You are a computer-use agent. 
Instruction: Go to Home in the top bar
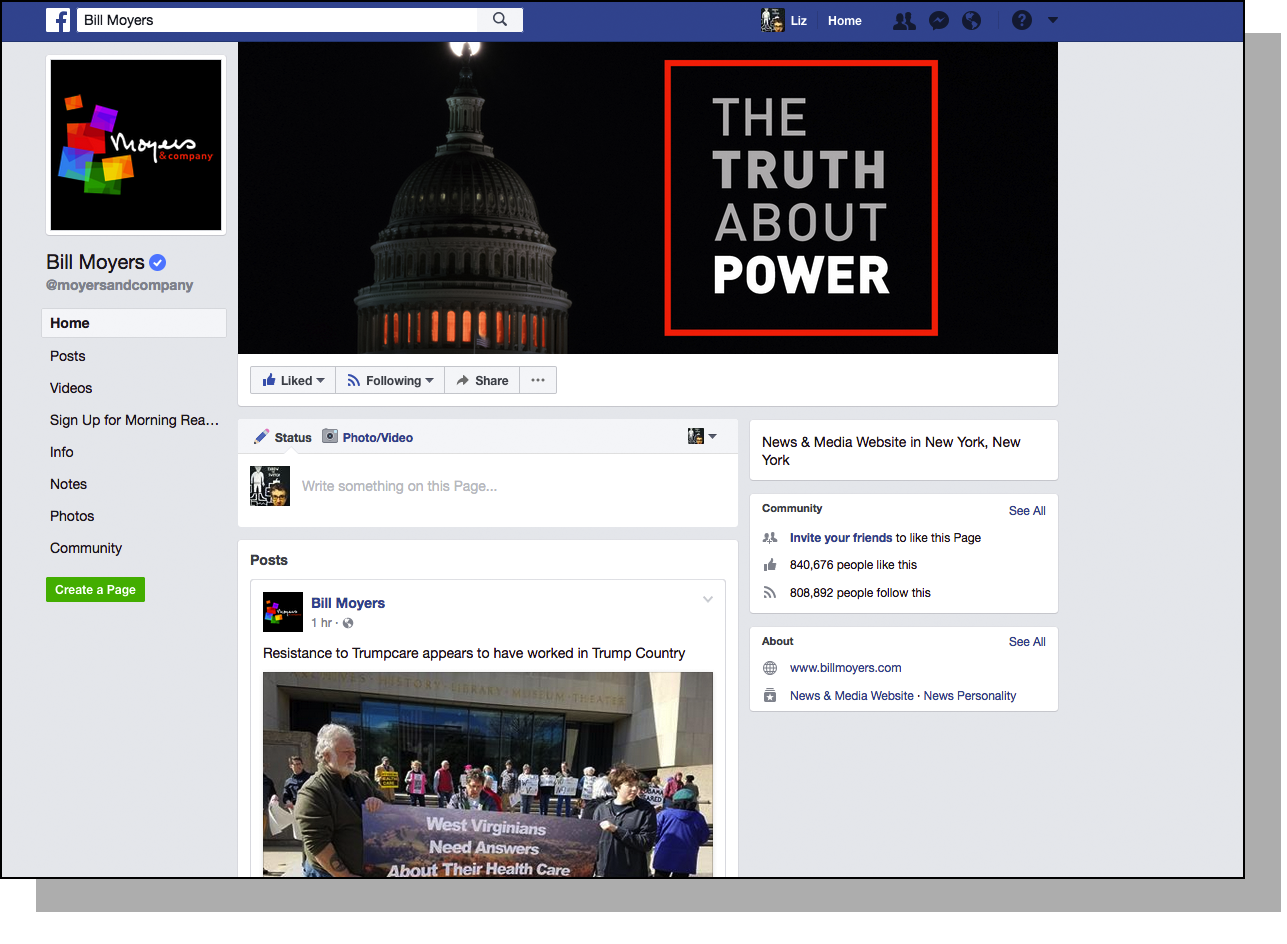(x=845, y=20)
